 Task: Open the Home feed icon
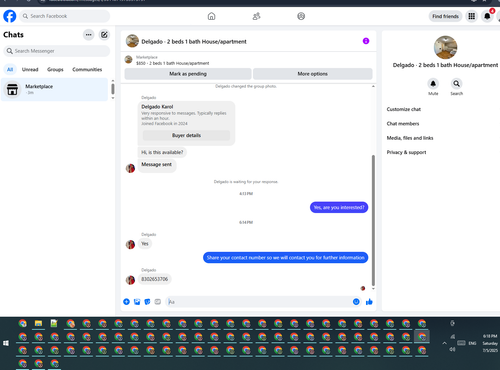click(x=211, y=16)
